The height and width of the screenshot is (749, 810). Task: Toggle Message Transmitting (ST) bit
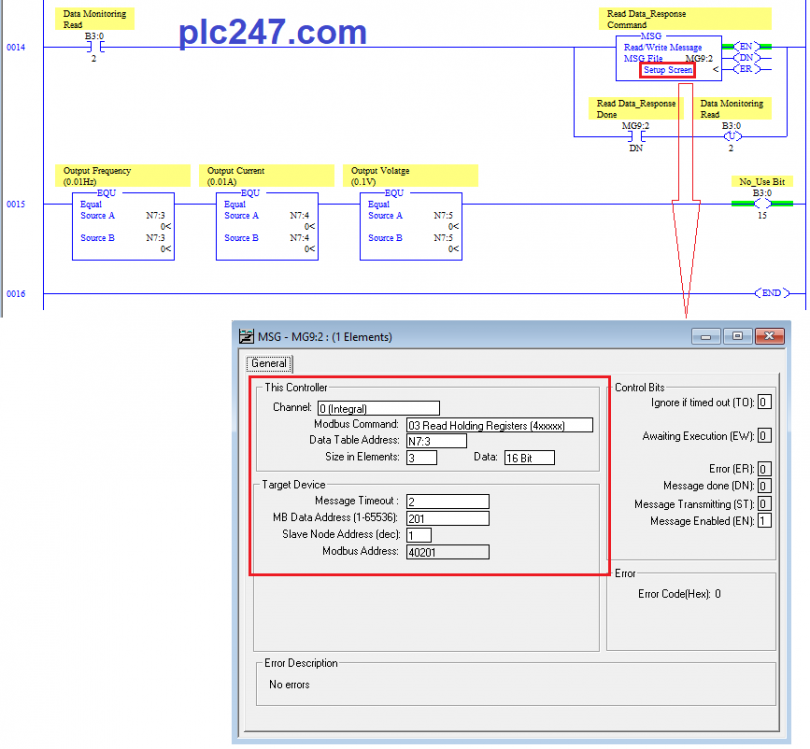pos(764,504)
